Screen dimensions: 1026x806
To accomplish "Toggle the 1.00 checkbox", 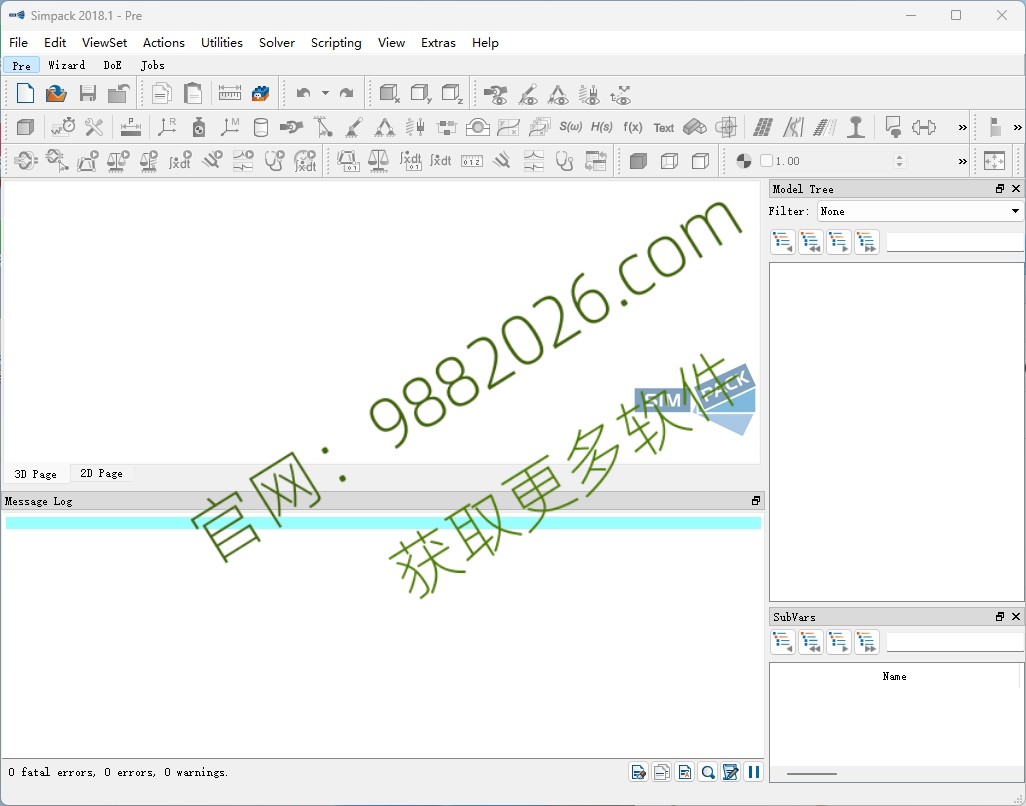I will tap(766, 161).
